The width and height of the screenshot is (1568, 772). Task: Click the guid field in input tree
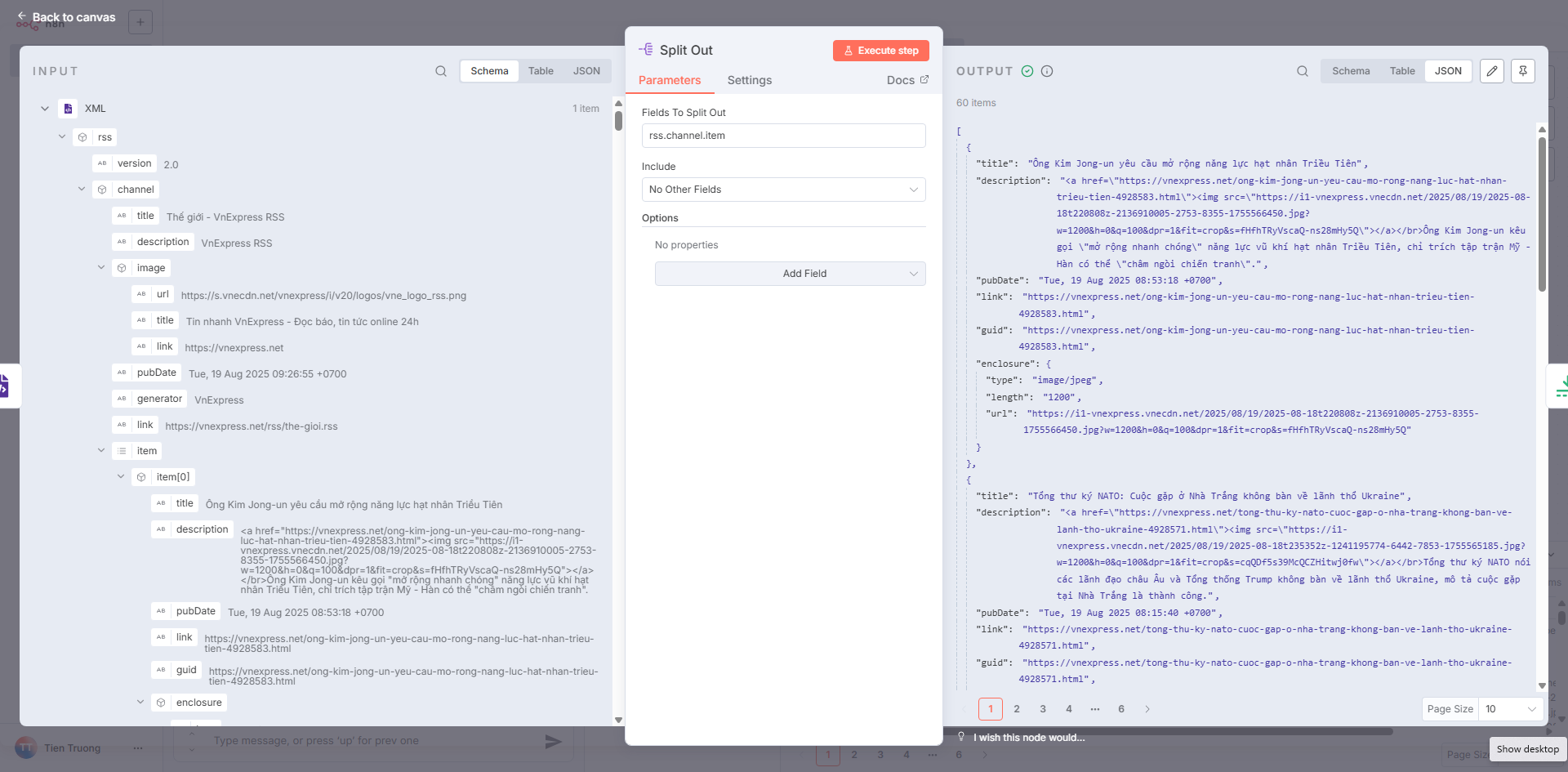tap(176, 670)
